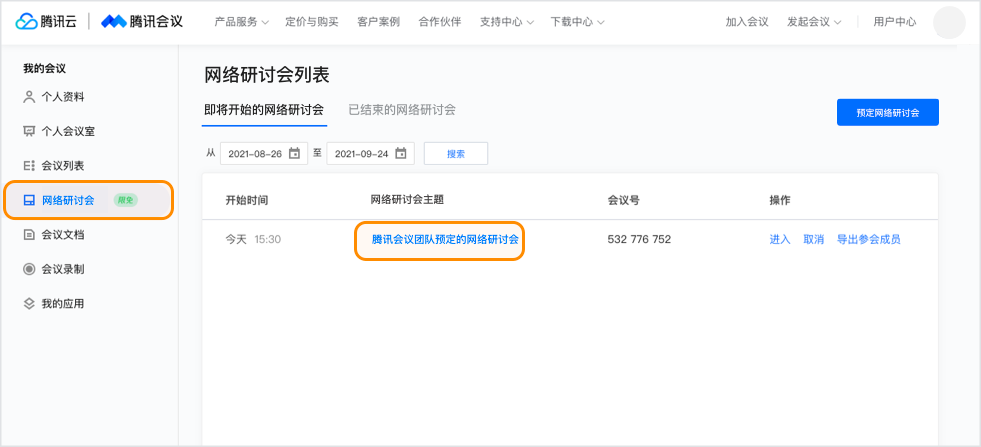Click the Tencent Cloud logo
This screenshot has width=981, height=447.
click(x=46, y=22)
